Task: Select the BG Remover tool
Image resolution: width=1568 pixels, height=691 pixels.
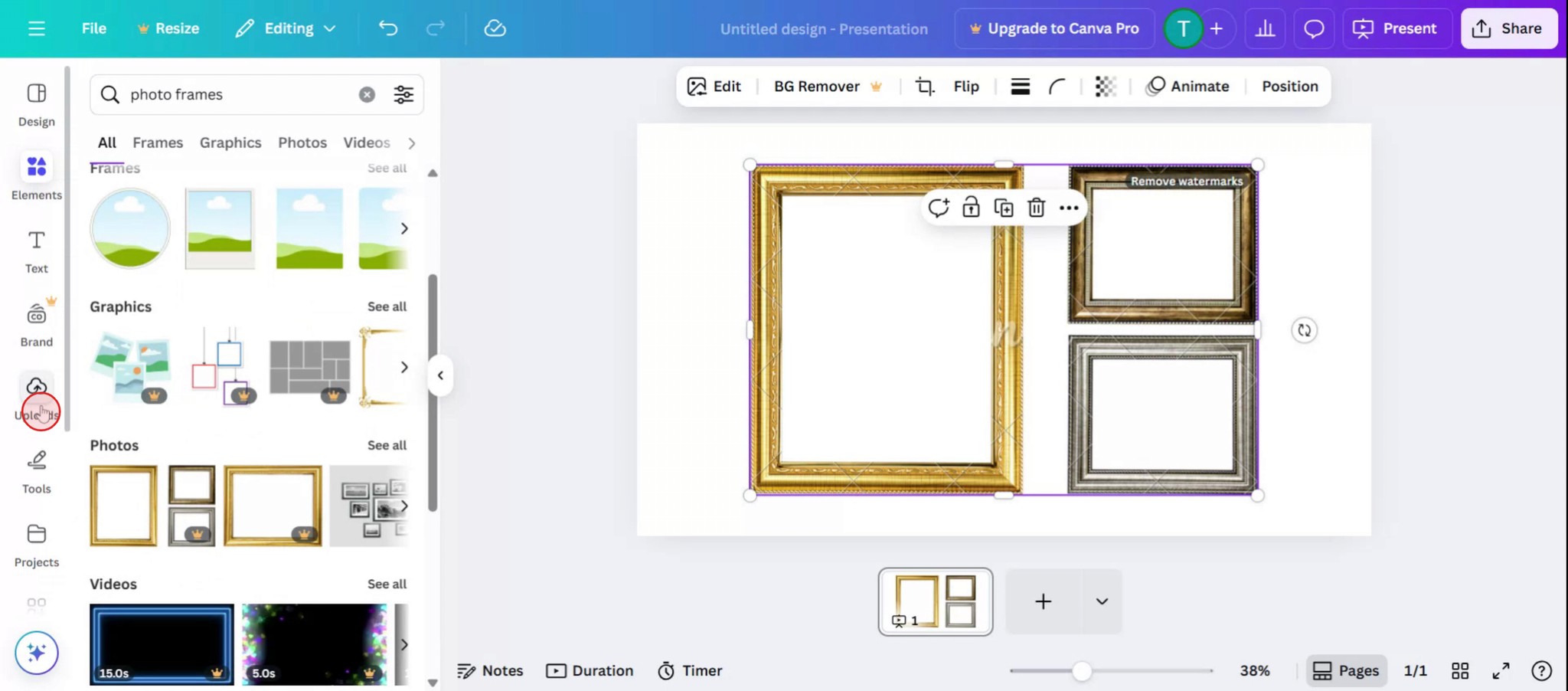Action: [x=815, y=86]
